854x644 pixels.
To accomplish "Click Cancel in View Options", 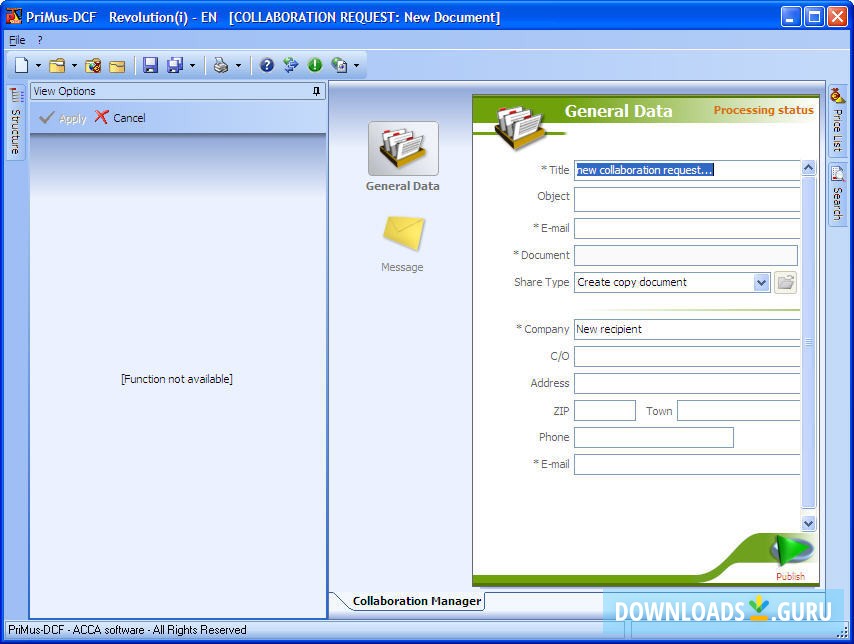I will click(x=120, y=117).
